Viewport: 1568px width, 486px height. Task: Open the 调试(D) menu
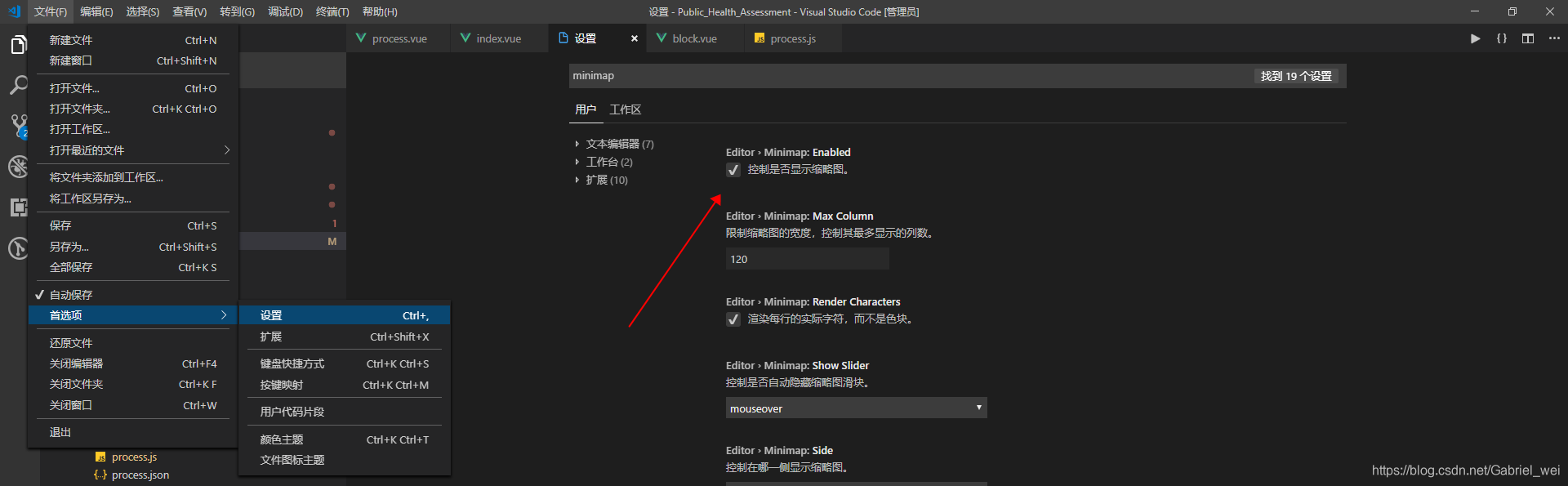click(285, 11)
